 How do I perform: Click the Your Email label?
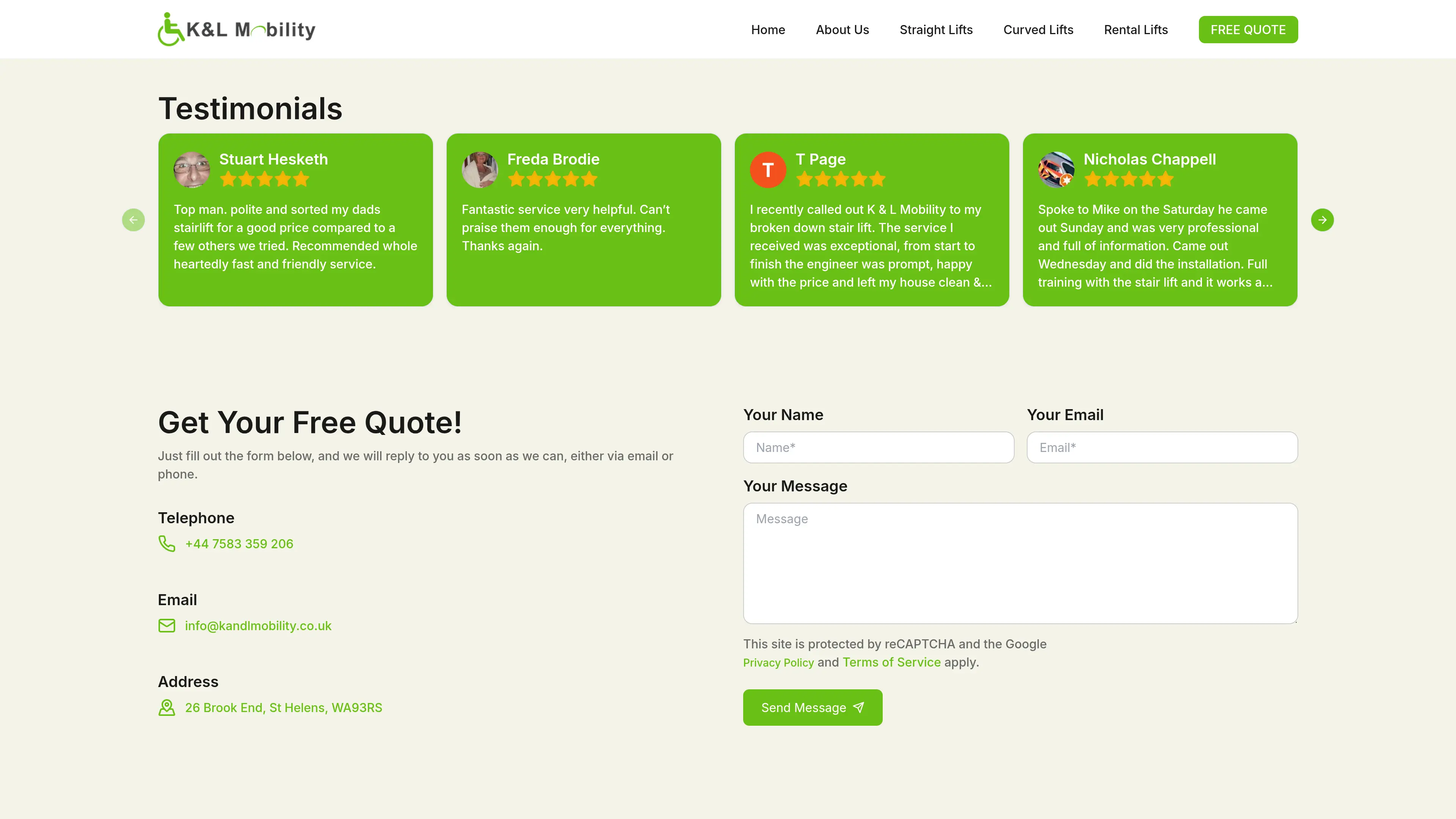tap(1065, 415)
